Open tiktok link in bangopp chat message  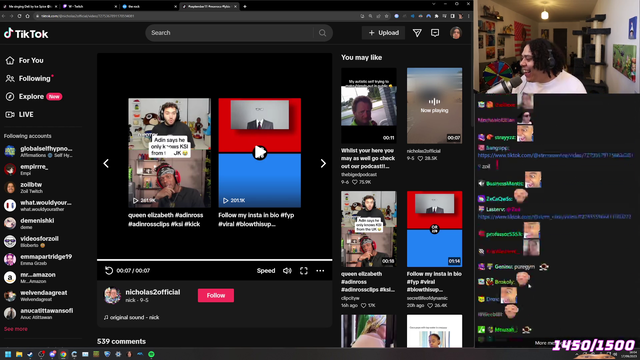click(x=555, y=156)
